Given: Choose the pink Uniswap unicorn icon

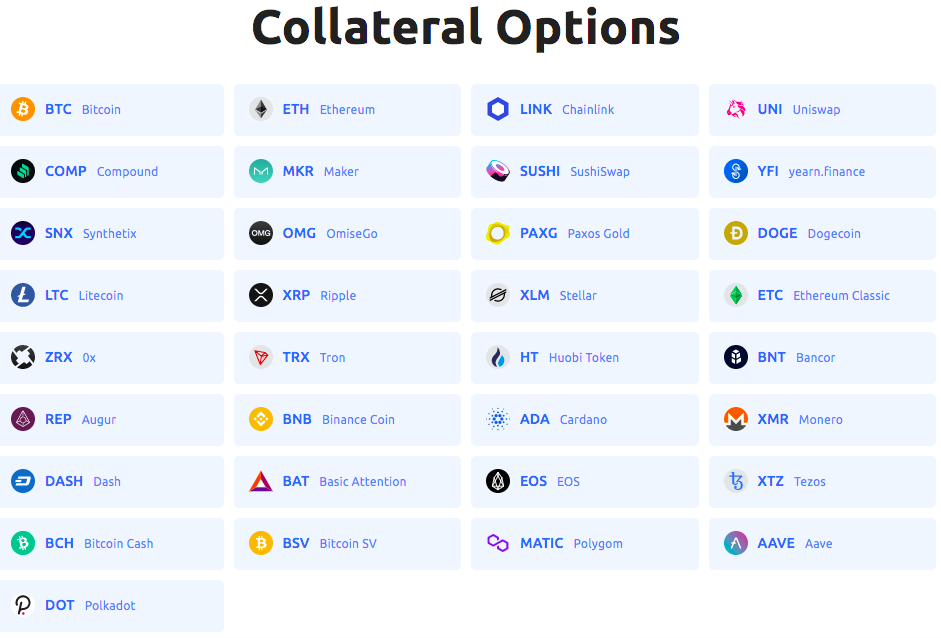Looking at the screenshot, I should (x=736, y=109).
